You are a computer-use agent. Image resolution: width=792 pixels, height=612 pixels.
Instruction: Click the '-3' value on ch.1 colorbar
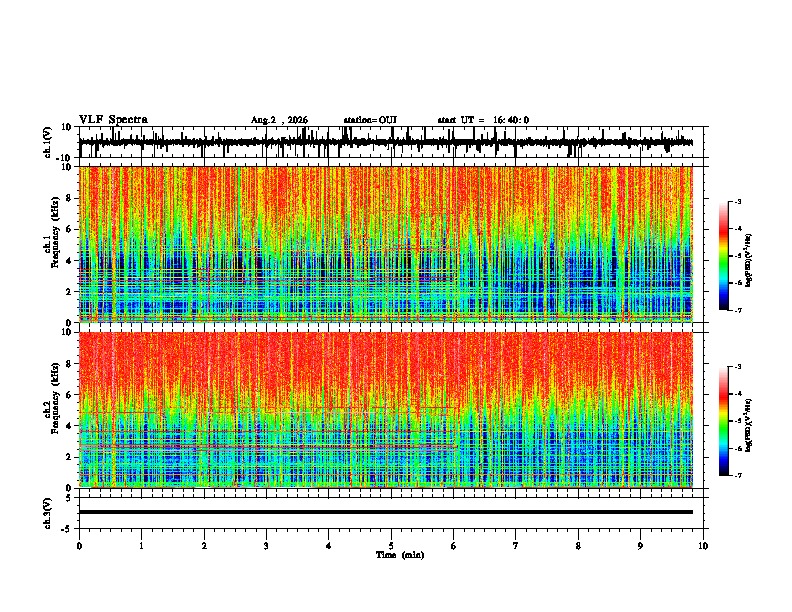click(x=737, y=201)
